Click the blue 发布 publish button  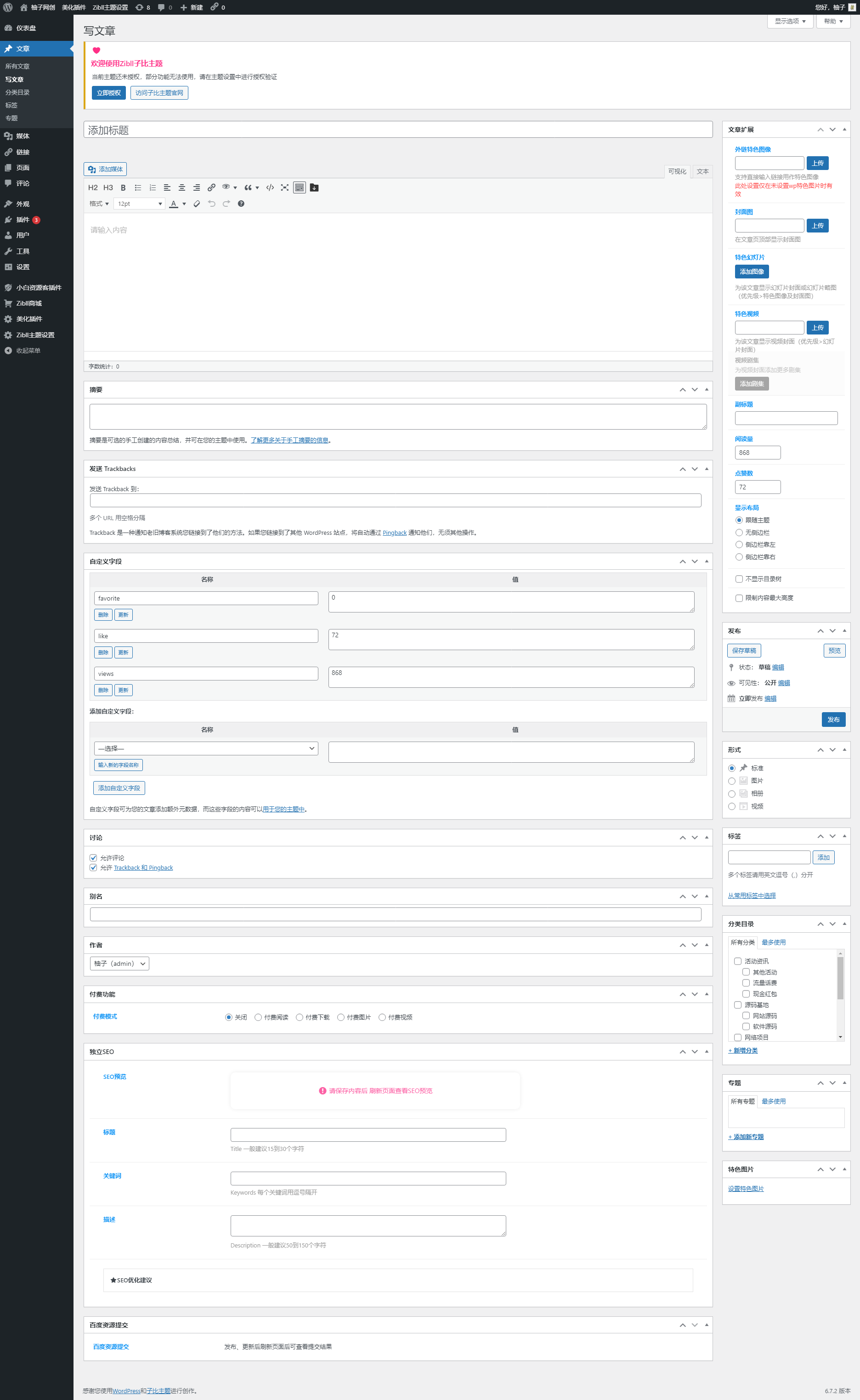[x=833, y=720]
